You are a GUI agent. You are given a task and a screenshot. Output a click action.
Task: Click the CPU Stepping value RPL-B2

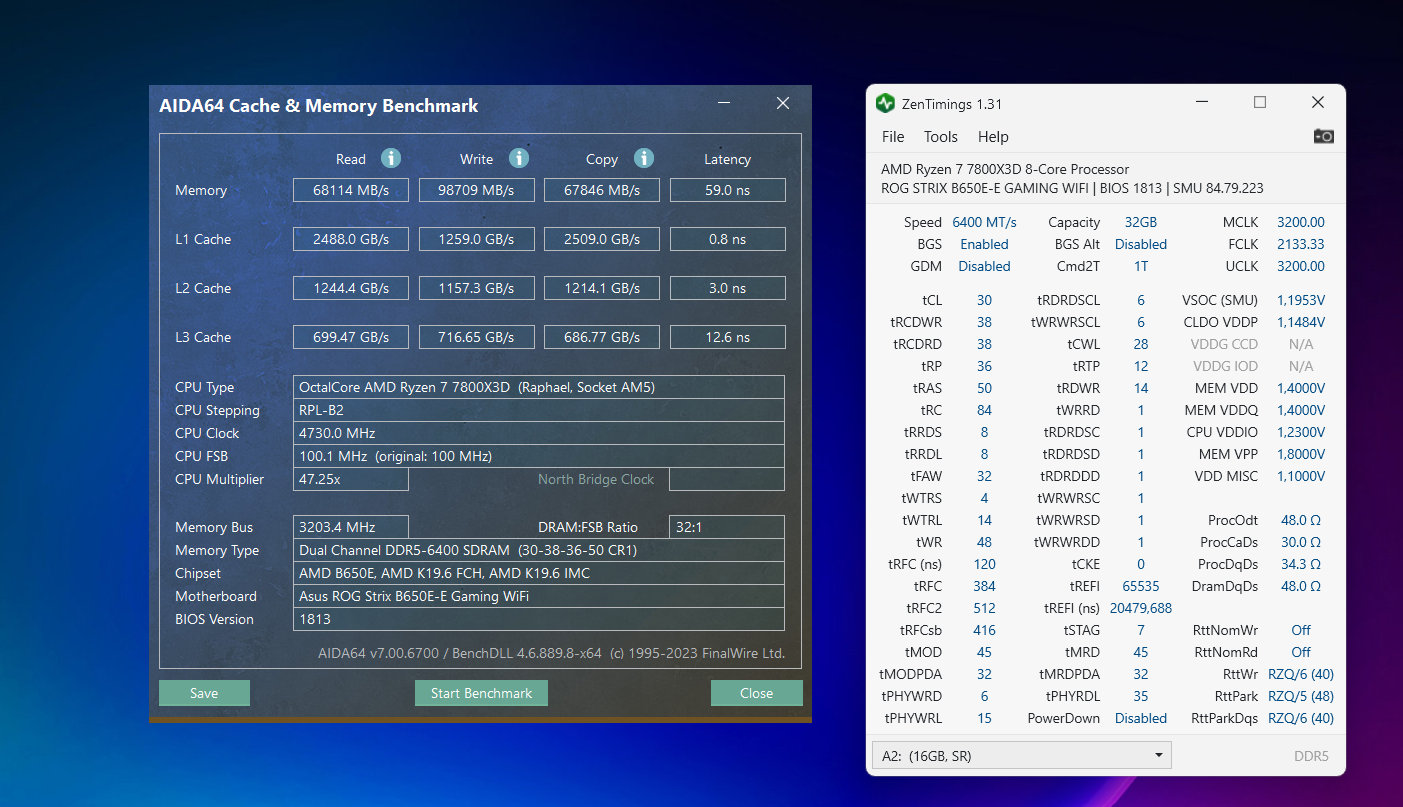pyautogui.click(x=539, y=410)
